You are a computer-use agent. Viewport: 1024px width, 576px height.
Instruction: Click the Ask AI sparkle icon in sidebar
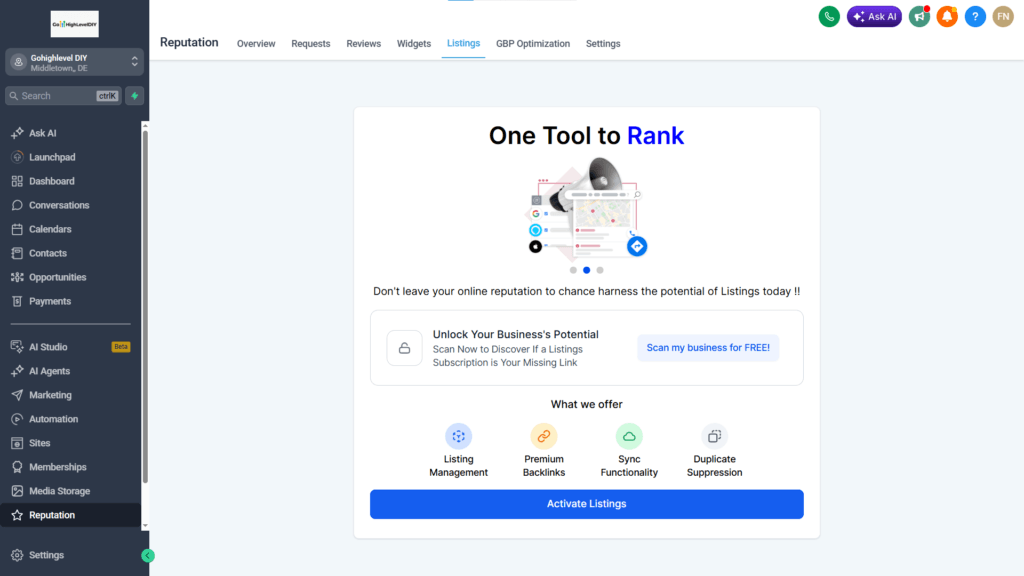coord(17,133)
